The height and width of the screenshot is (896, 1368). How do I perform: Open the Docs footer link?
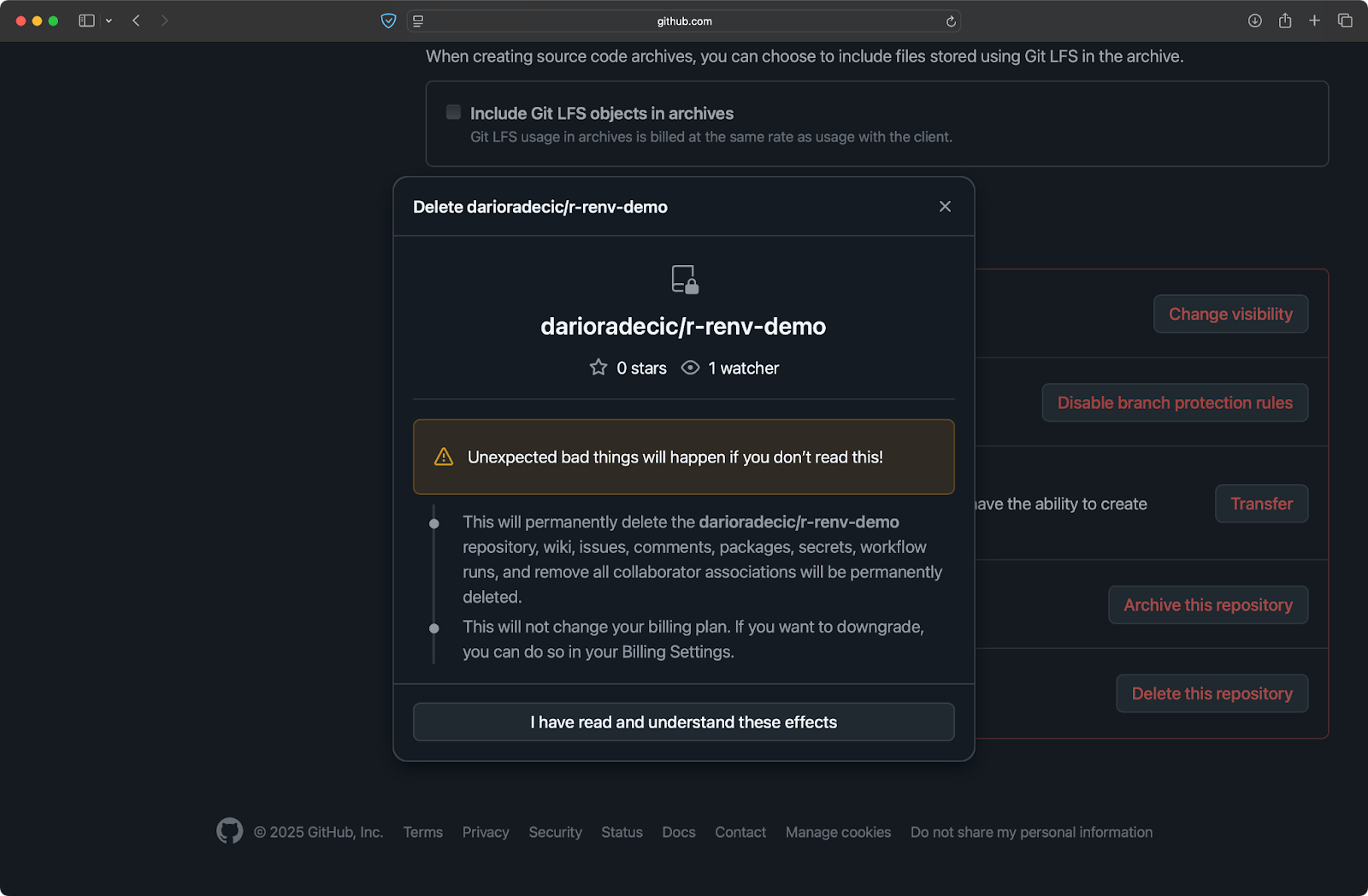pos(679,832)
